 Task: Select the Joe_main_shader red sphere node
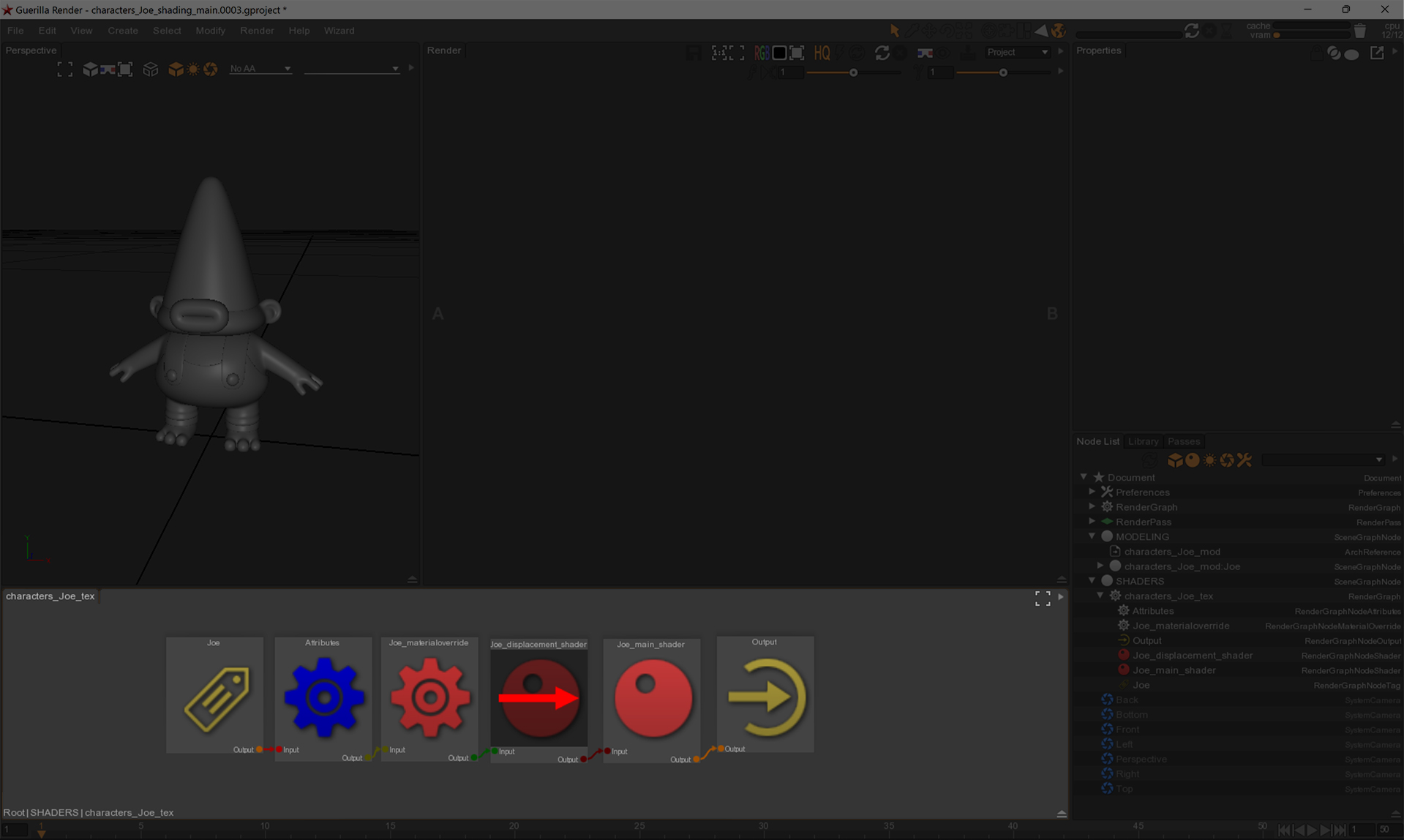click(x=652, y=697)
